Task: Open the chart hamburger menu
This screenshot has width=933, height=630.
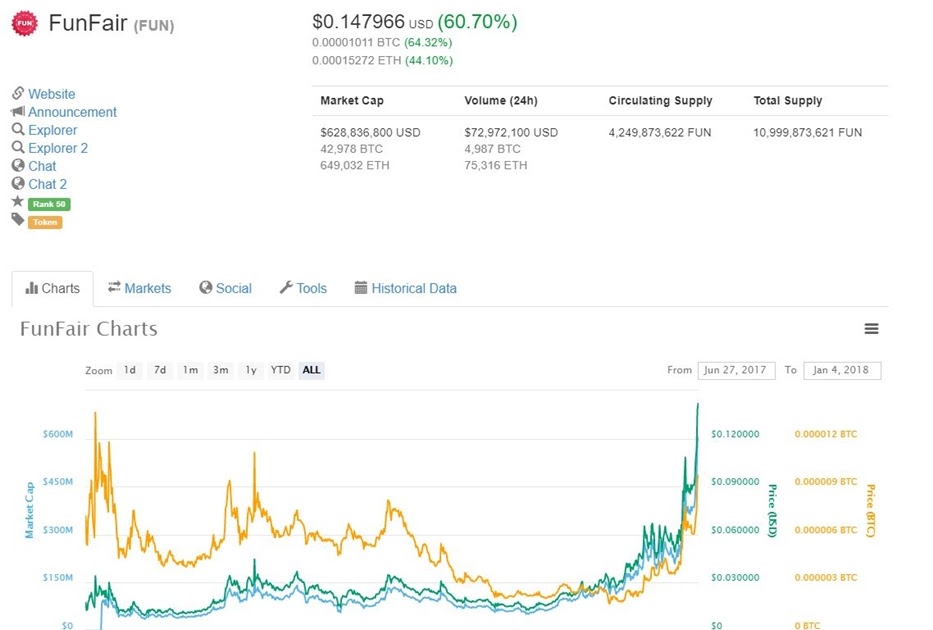Action: tap(871, 328)
